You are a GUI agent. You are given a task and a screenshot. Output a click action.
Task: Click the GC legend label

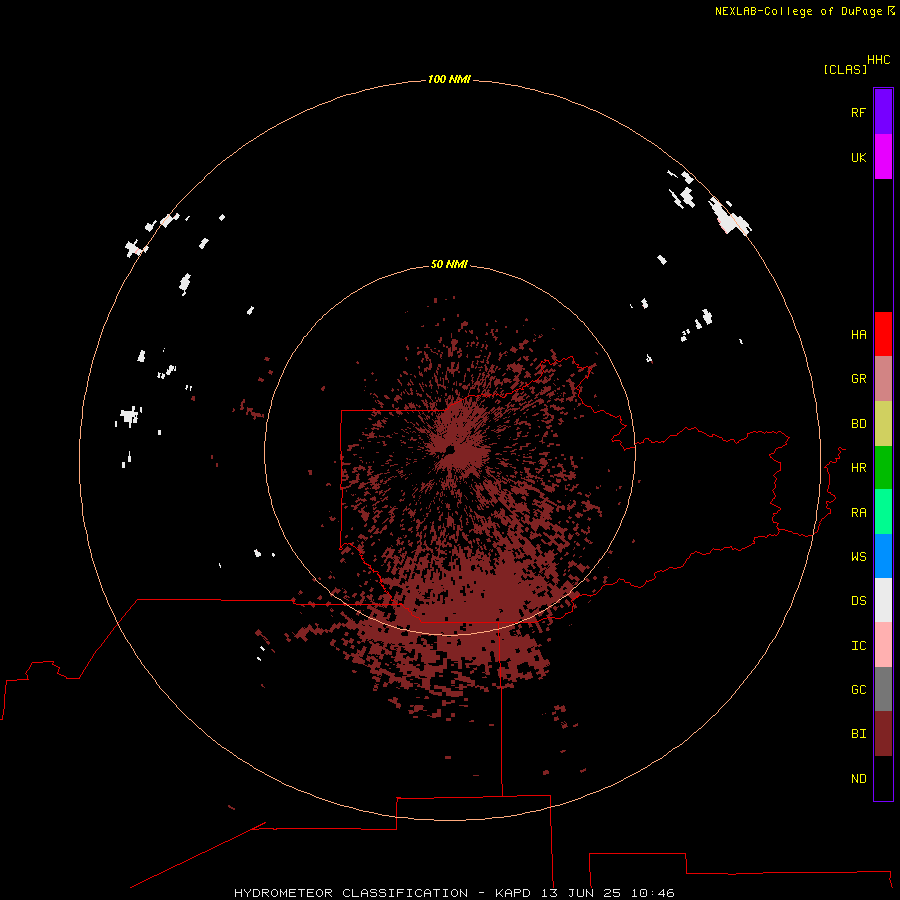point(858,690)
